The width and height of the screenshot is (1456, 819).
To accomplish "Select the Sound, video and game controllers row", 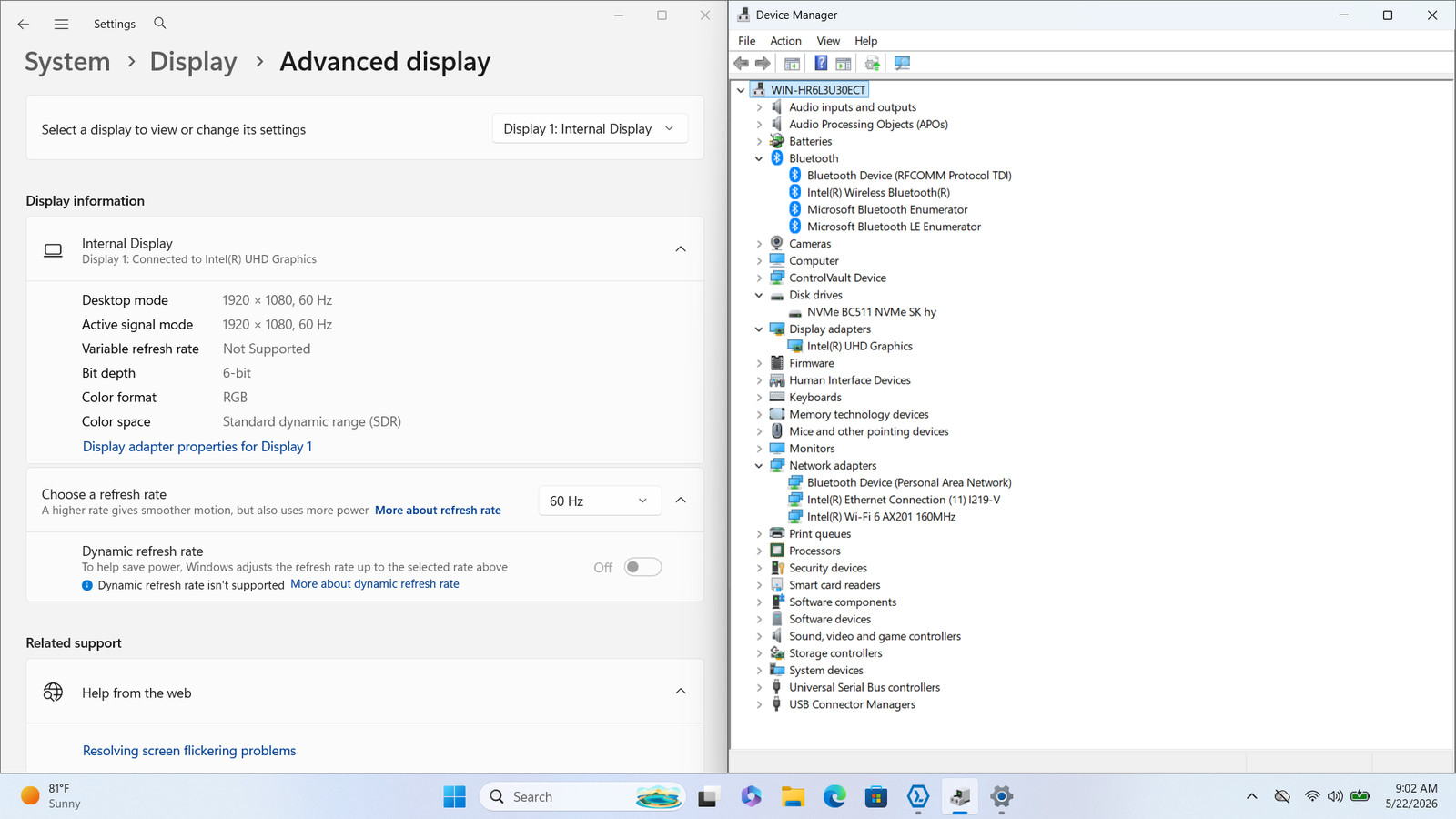I will 875,636.
